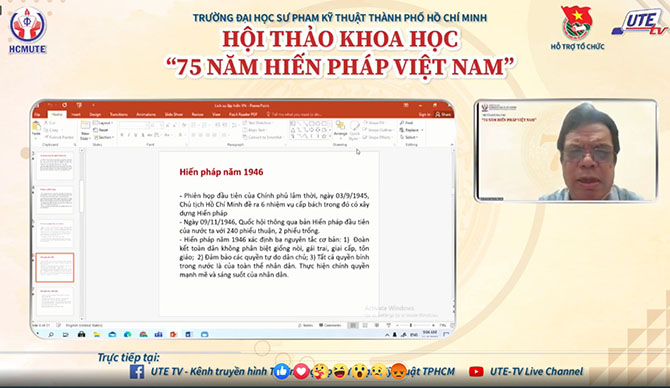670x388 pixels.
Task: Open File Explorer in taskbar
Action: pyautogui.click(x=97, y=334)
